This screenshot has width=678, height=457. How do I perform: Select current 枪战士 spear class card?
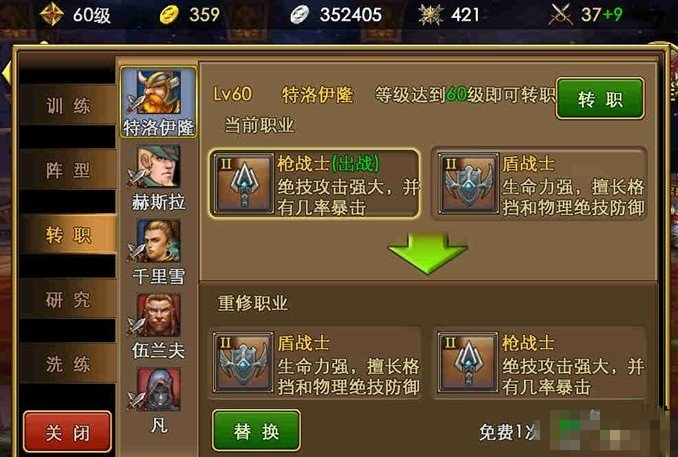(x=314, y=184)
